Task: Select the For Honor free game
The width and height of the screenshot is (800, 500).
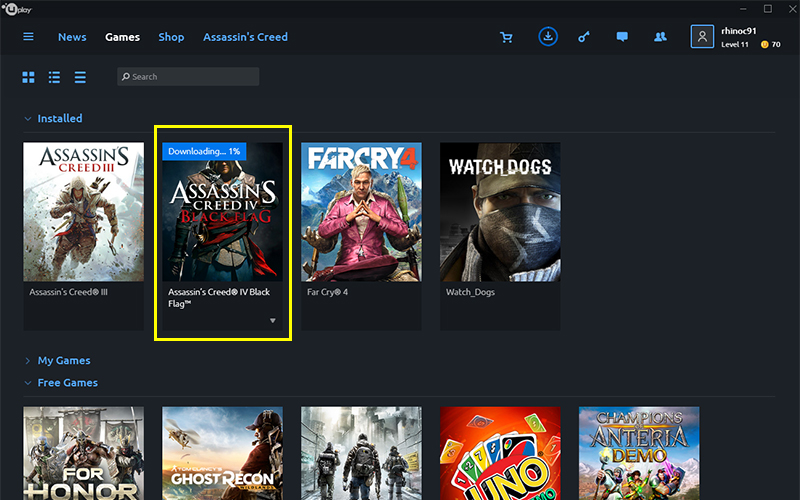Action: click(84, 453)
